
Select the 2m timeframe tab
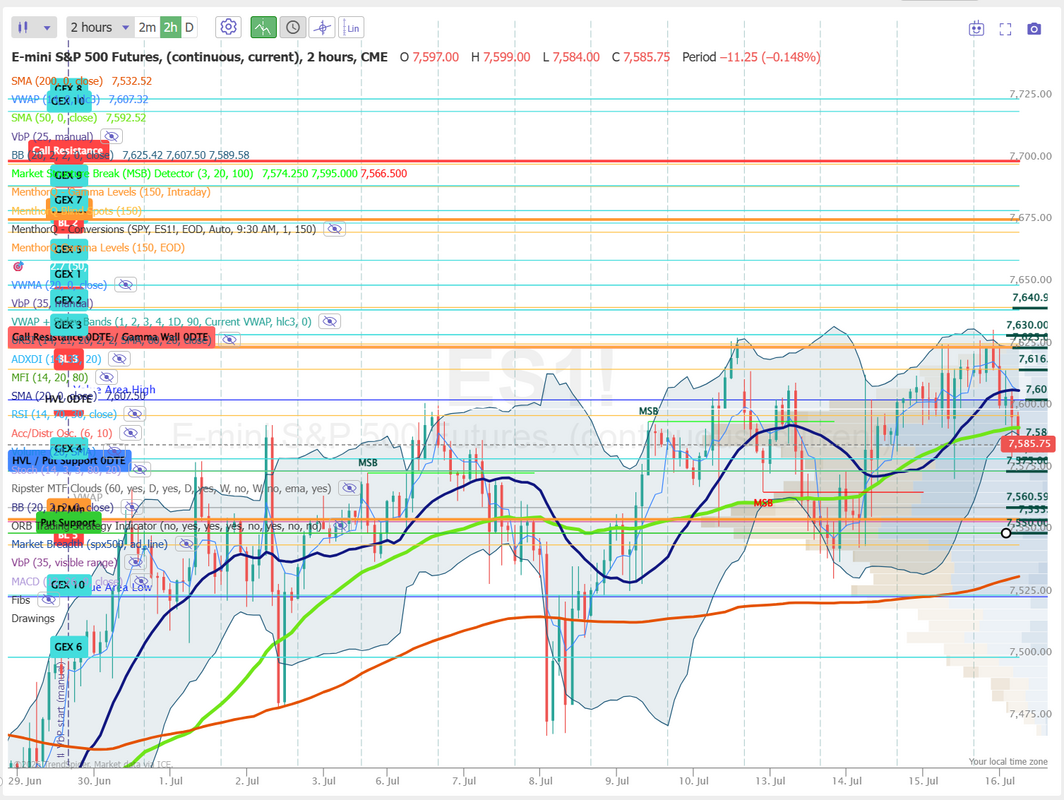147,27
